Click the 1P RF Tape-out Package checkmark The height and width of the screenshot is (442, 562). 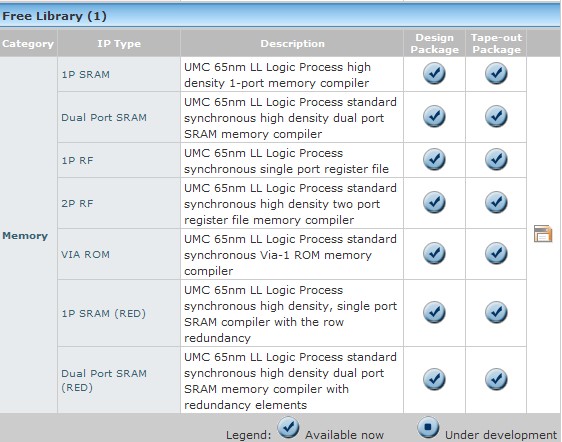pos(496,159)
